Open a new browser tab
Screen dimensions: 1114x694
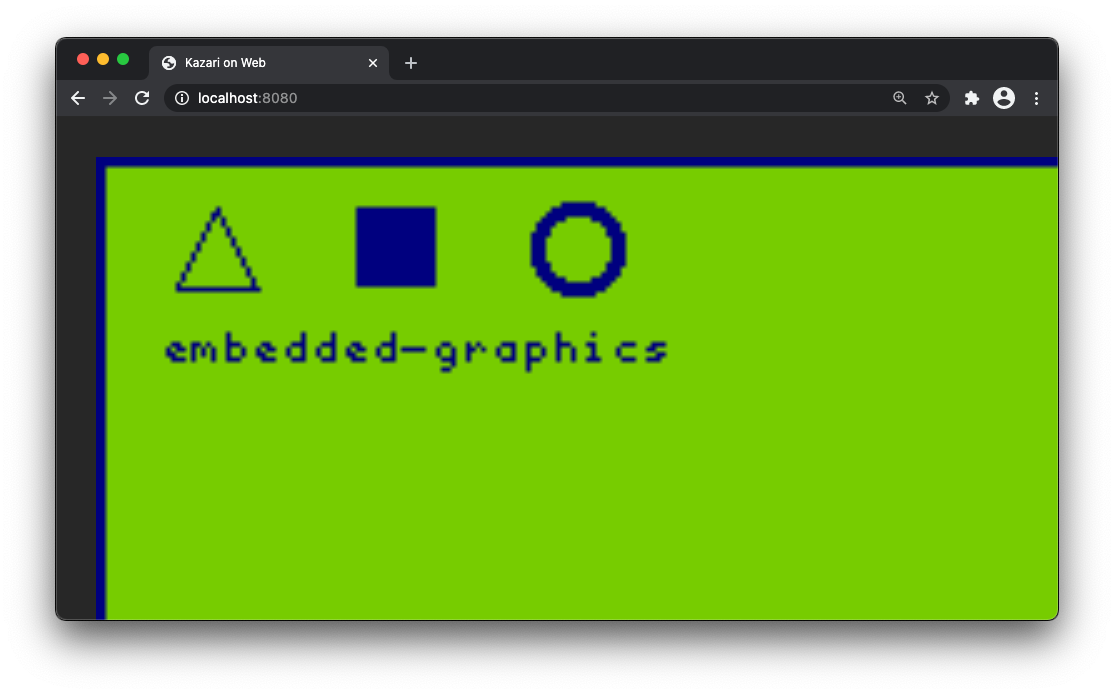pos(410,62)
